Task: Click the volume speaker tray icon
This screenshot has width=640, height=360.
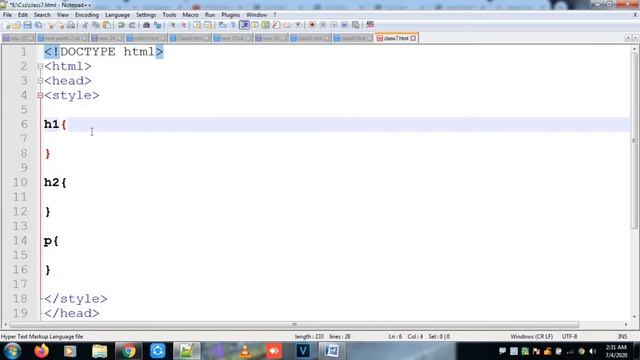Action: point(593,351)
